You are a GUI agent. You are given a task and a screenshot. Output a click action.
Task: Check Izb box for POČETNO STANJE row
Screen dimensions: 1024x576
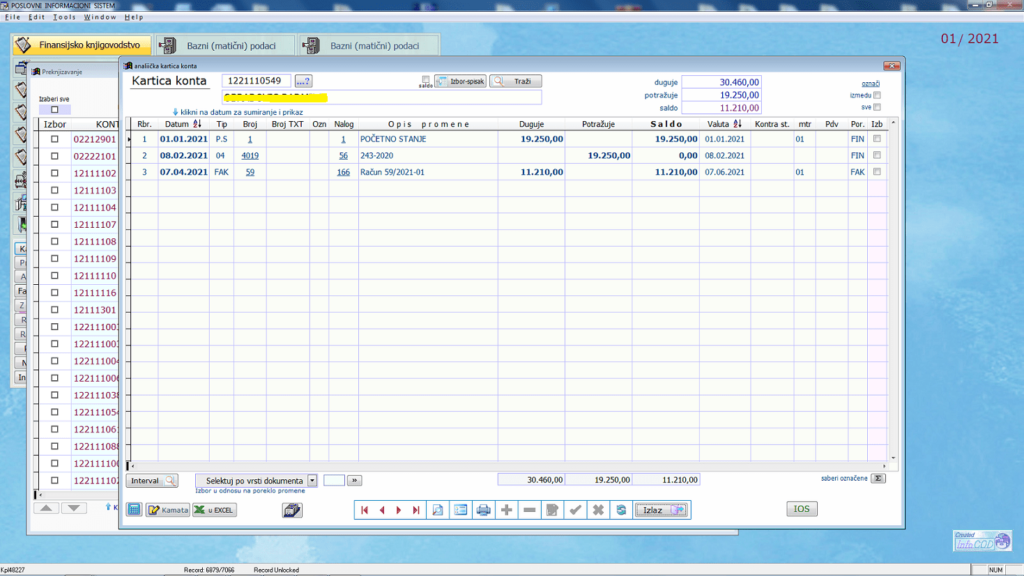[x=877, y=139]
